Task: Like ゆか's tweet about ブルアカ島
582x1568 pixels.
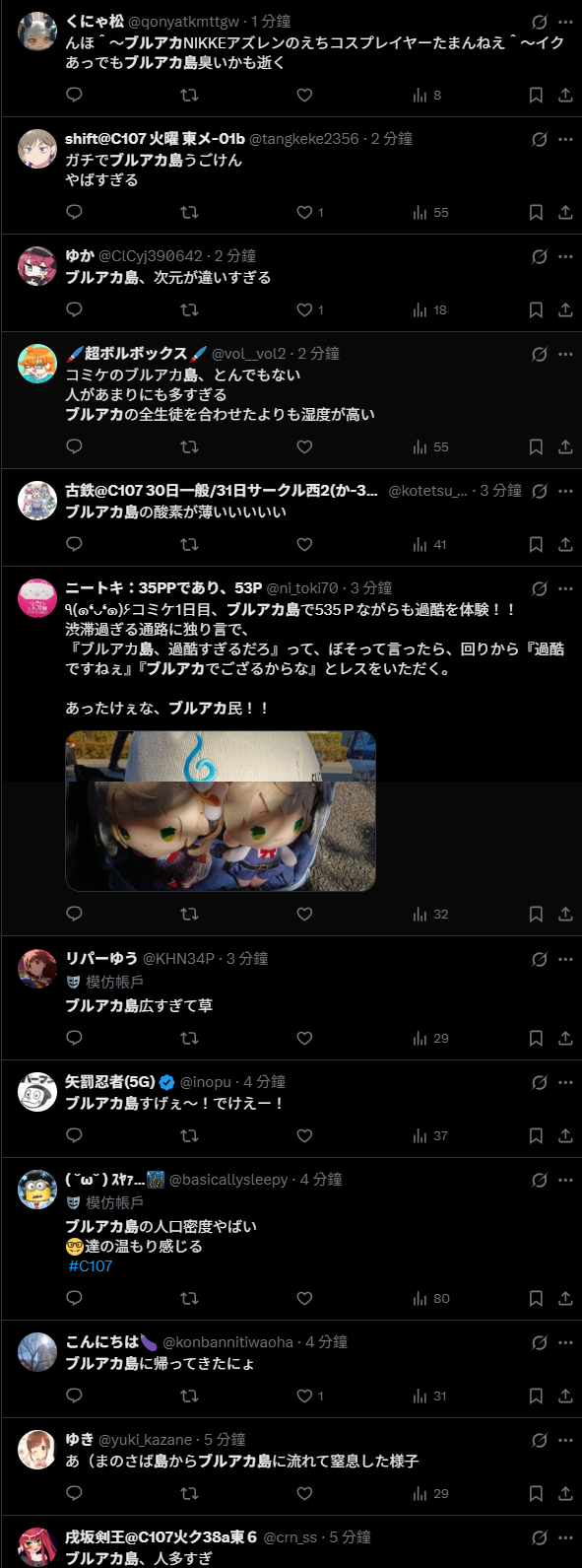Action: 304,310
